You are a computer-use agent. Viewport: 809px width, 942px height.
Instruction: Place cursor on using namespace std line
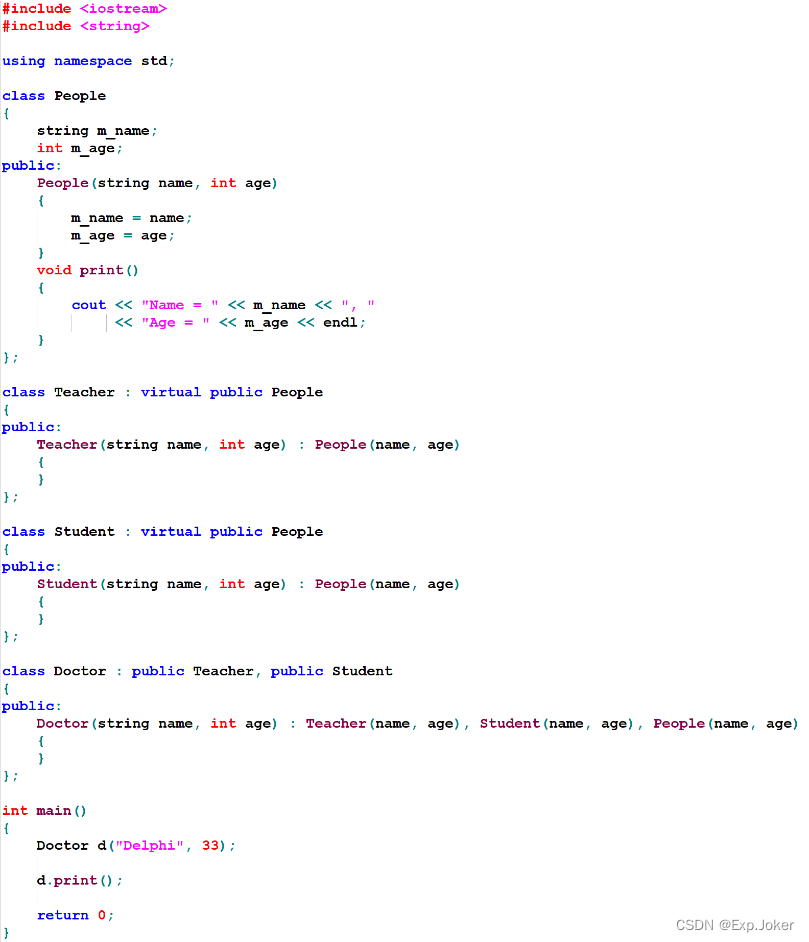click(x=88, y=61)
